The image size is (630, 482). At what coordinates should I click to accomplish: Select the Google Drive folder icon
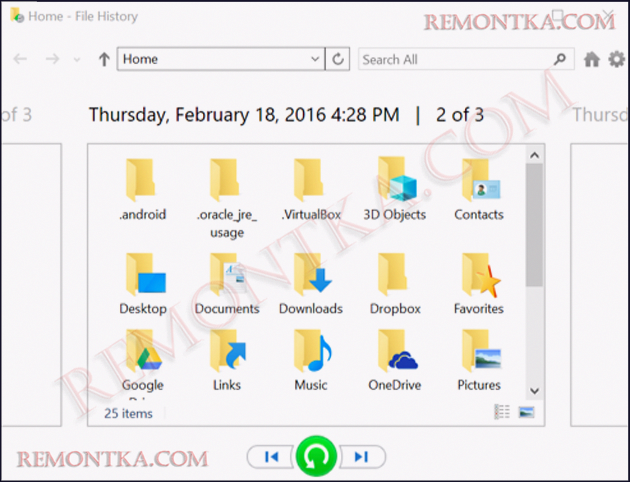tap(143, 351)
